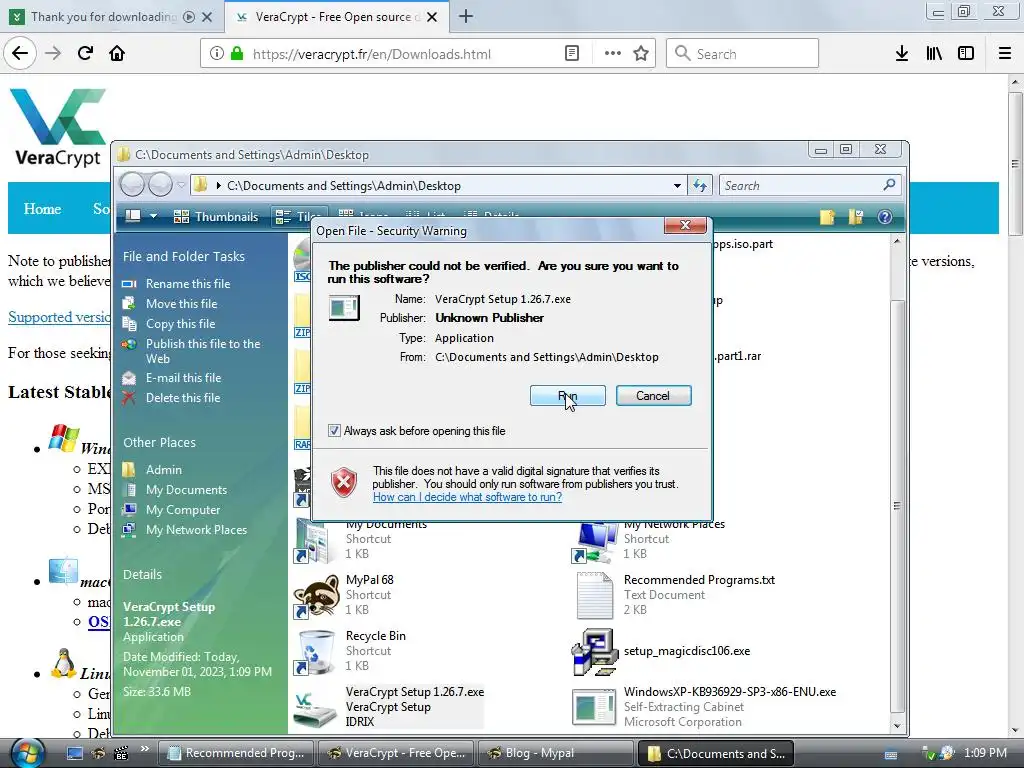Close the Security Warning dialog with X
Screen dimensions: 1024x768
click(x=685, y=225)
